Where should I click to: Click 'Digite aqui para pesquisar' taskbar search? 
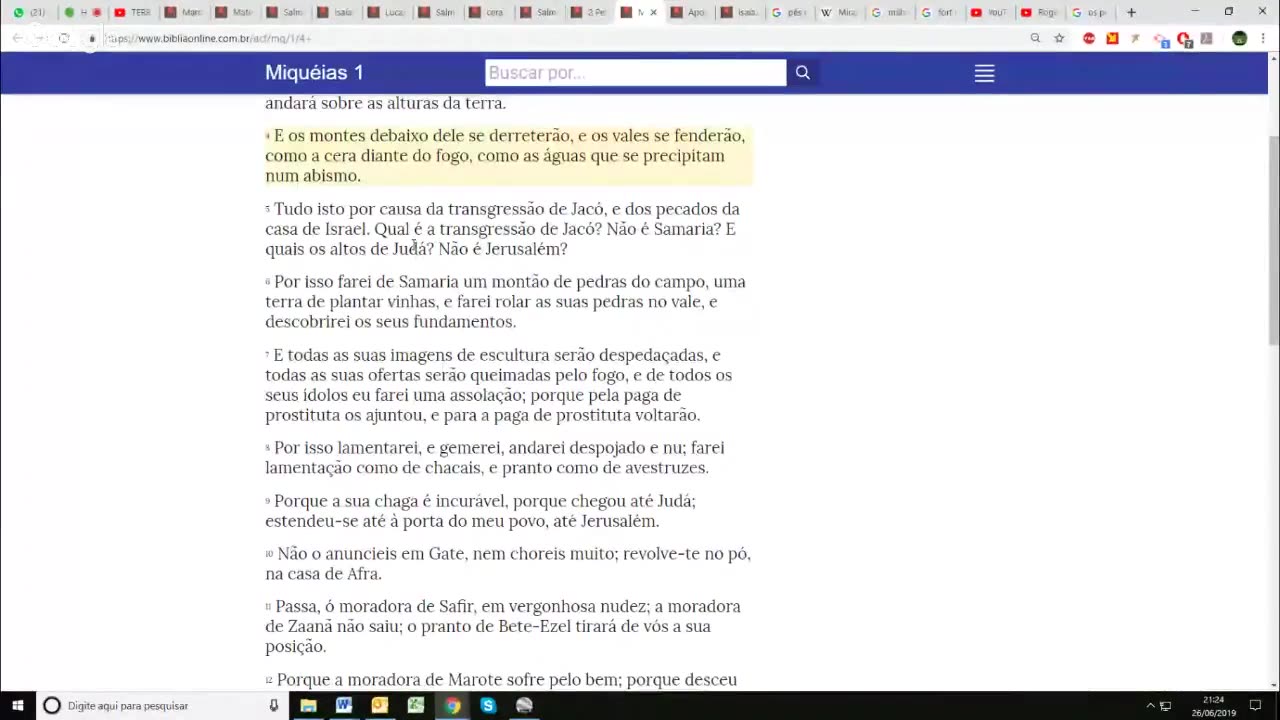point(160,705)
